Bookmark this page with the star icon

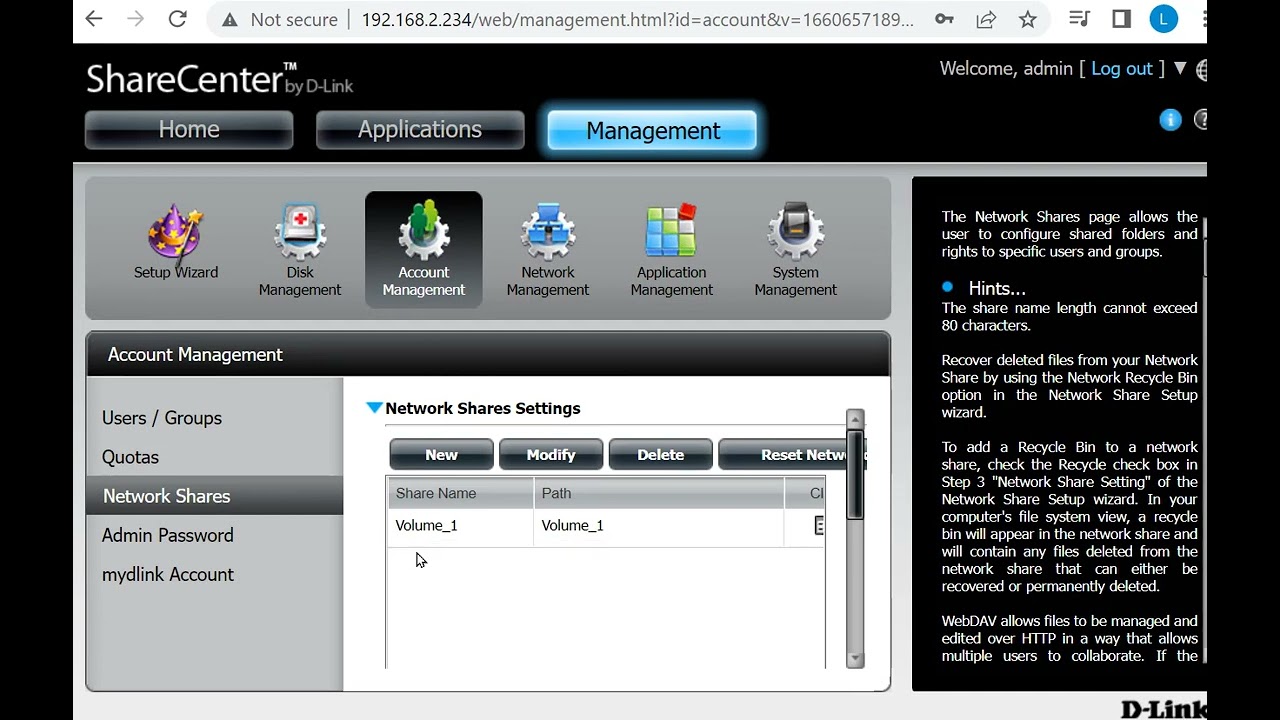tap(1028, 20)
